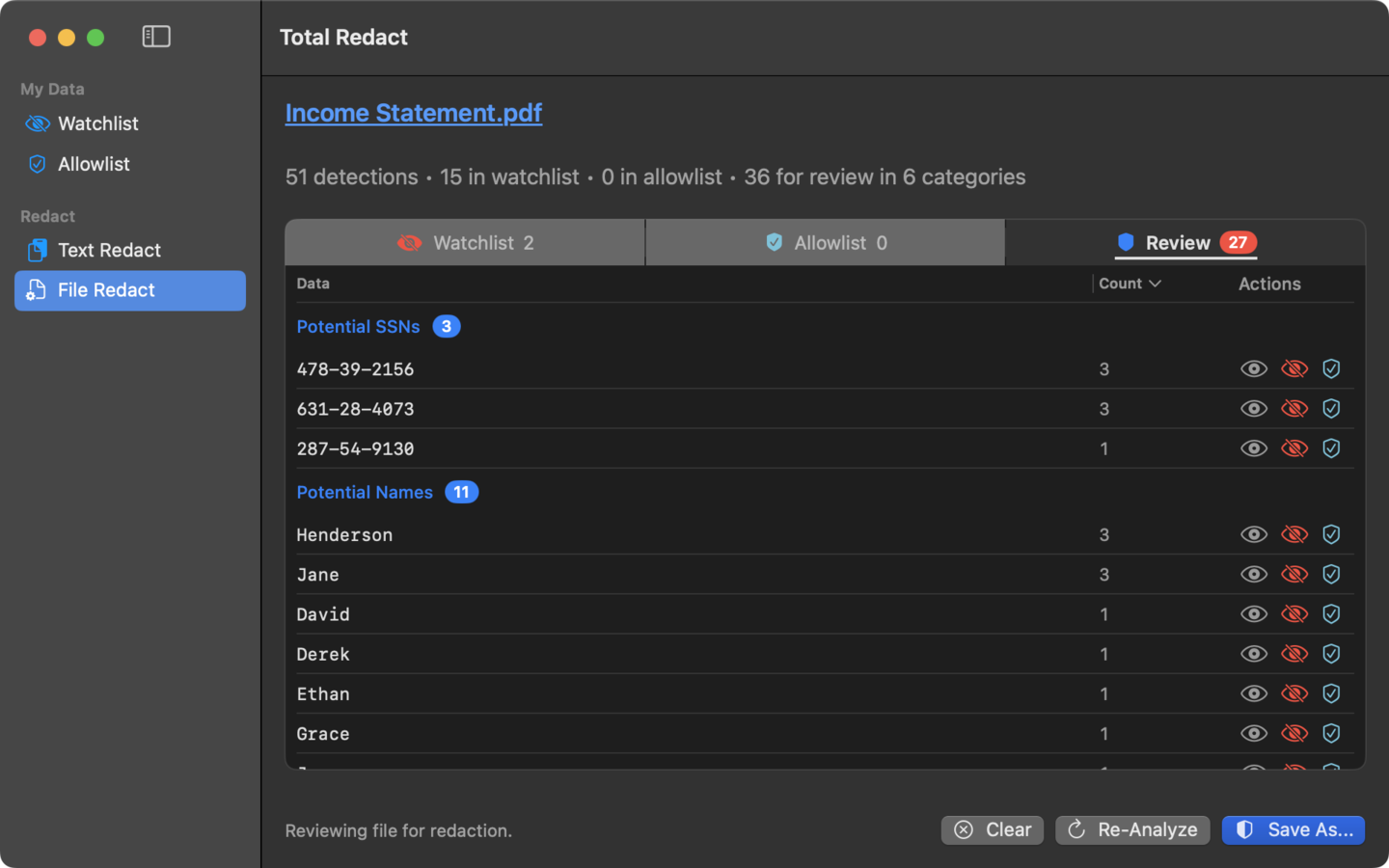The width and height of the screenshot is (1389, 868).
Task: Select the 287-54-9130 data row text
Action: 355,448
